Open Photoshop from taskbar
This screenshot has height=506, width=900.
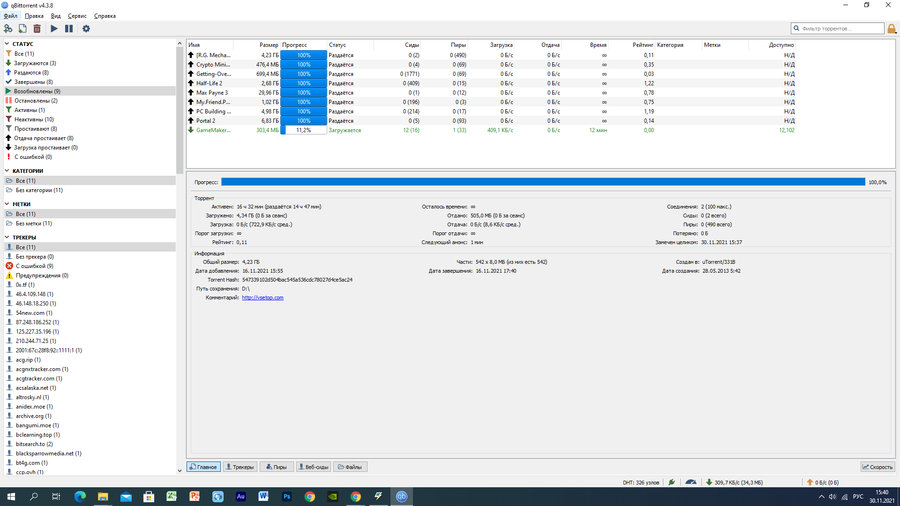(x=286, y=496)
